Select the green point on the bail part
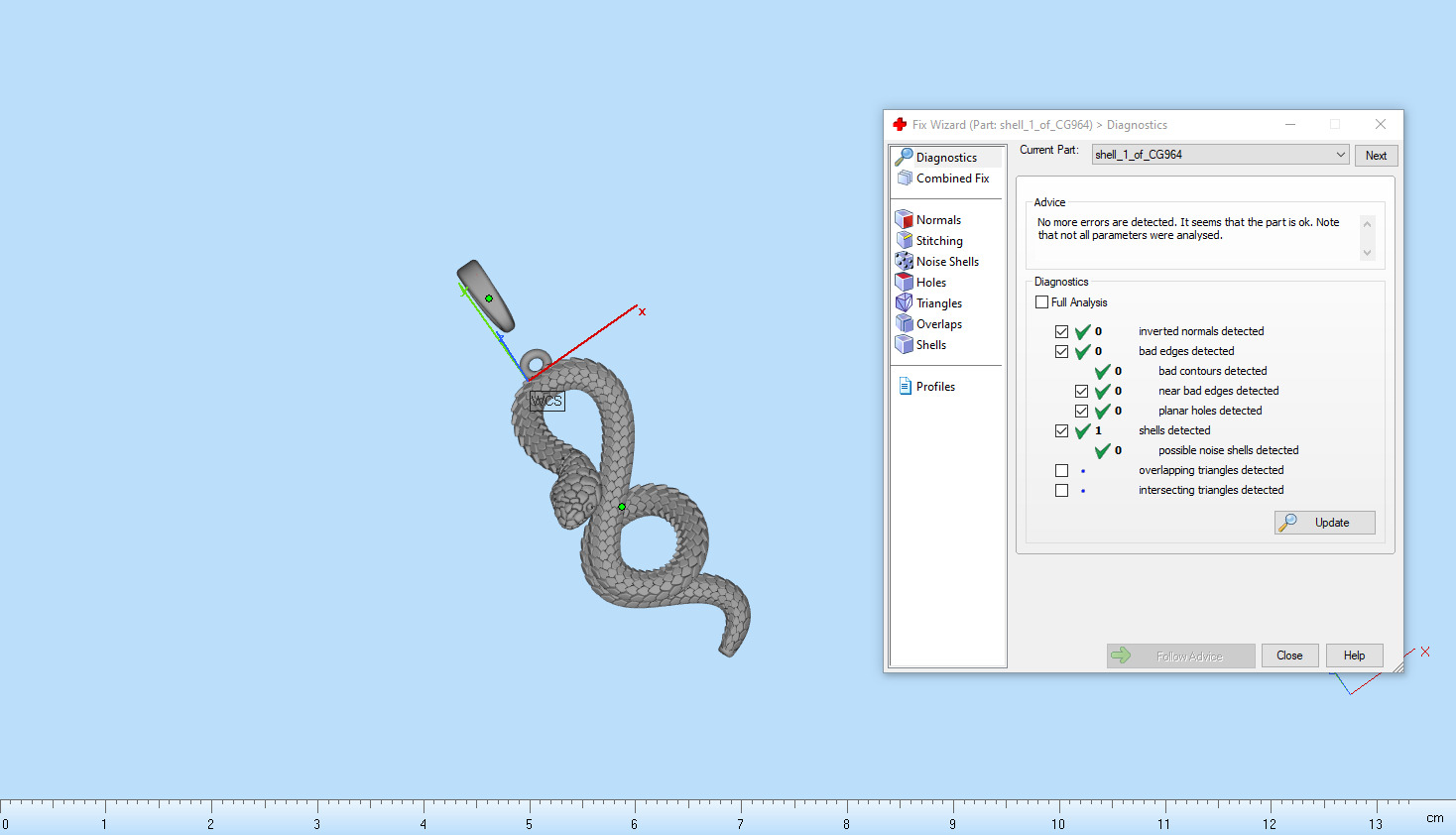The image size is (1456, 835). click(489, 298)
